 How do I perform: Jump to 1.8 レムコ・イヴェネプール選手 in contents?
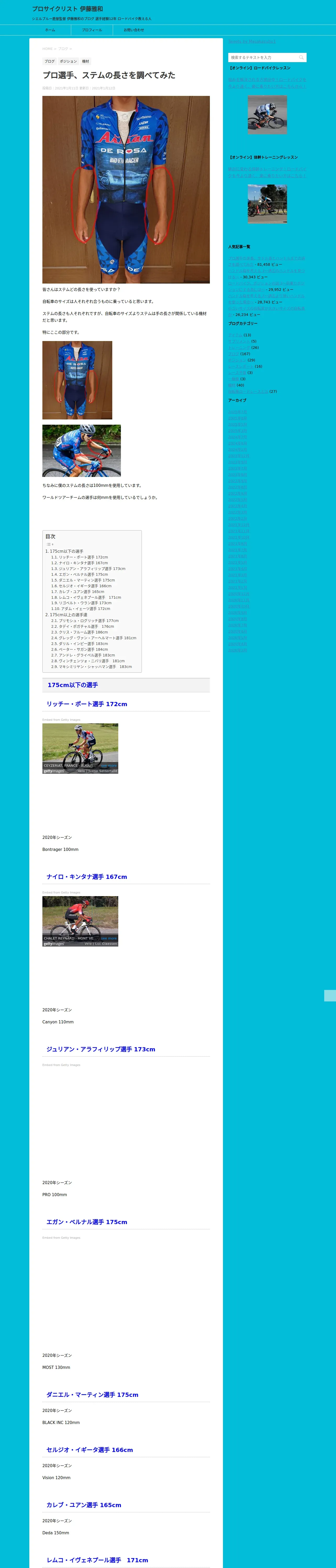coord(86,598)
